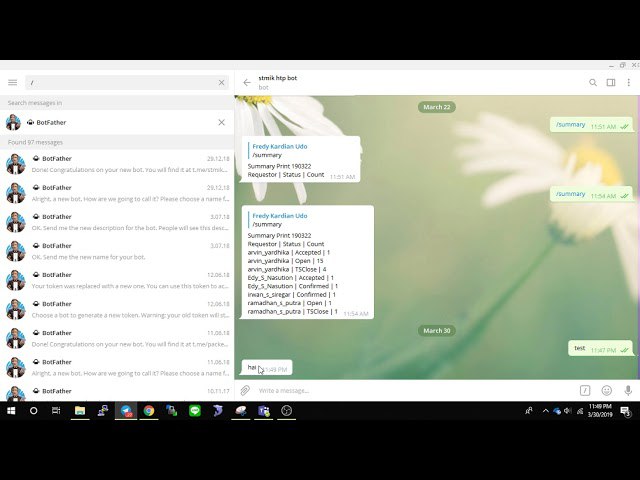
Task: Open the volume control in system tray
Action: [x=568, y=411]
